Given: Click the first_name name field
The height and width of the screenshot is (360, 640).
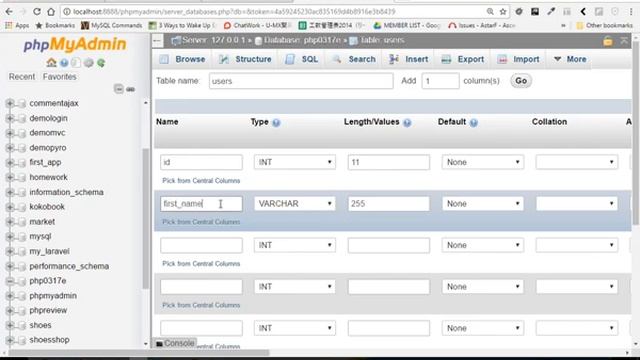Looking at the screenshot, I should click(201, 204).
